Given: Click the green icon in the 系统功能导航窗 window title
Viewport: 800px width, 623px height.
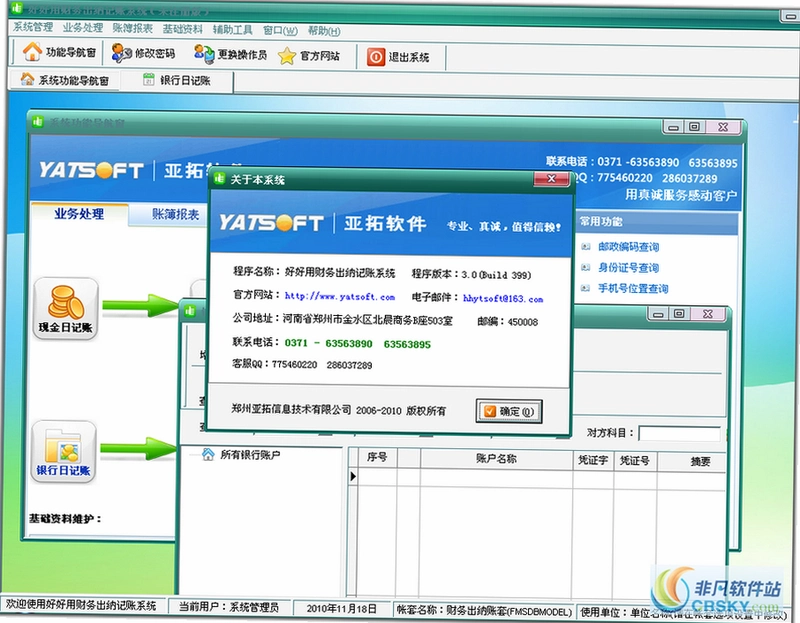Looking at the screenshot, I should point(38,121).
